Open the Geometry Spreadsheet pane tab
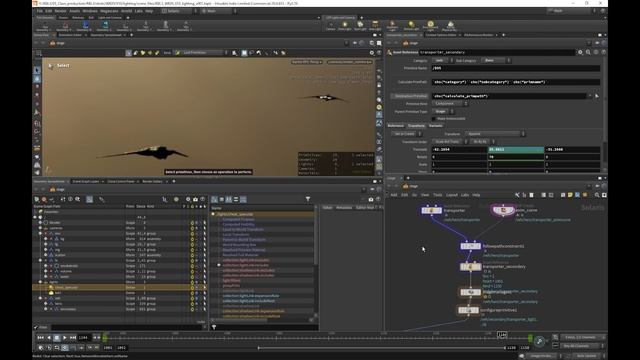This screenshot has width=640, height=360. pos(106,35)
